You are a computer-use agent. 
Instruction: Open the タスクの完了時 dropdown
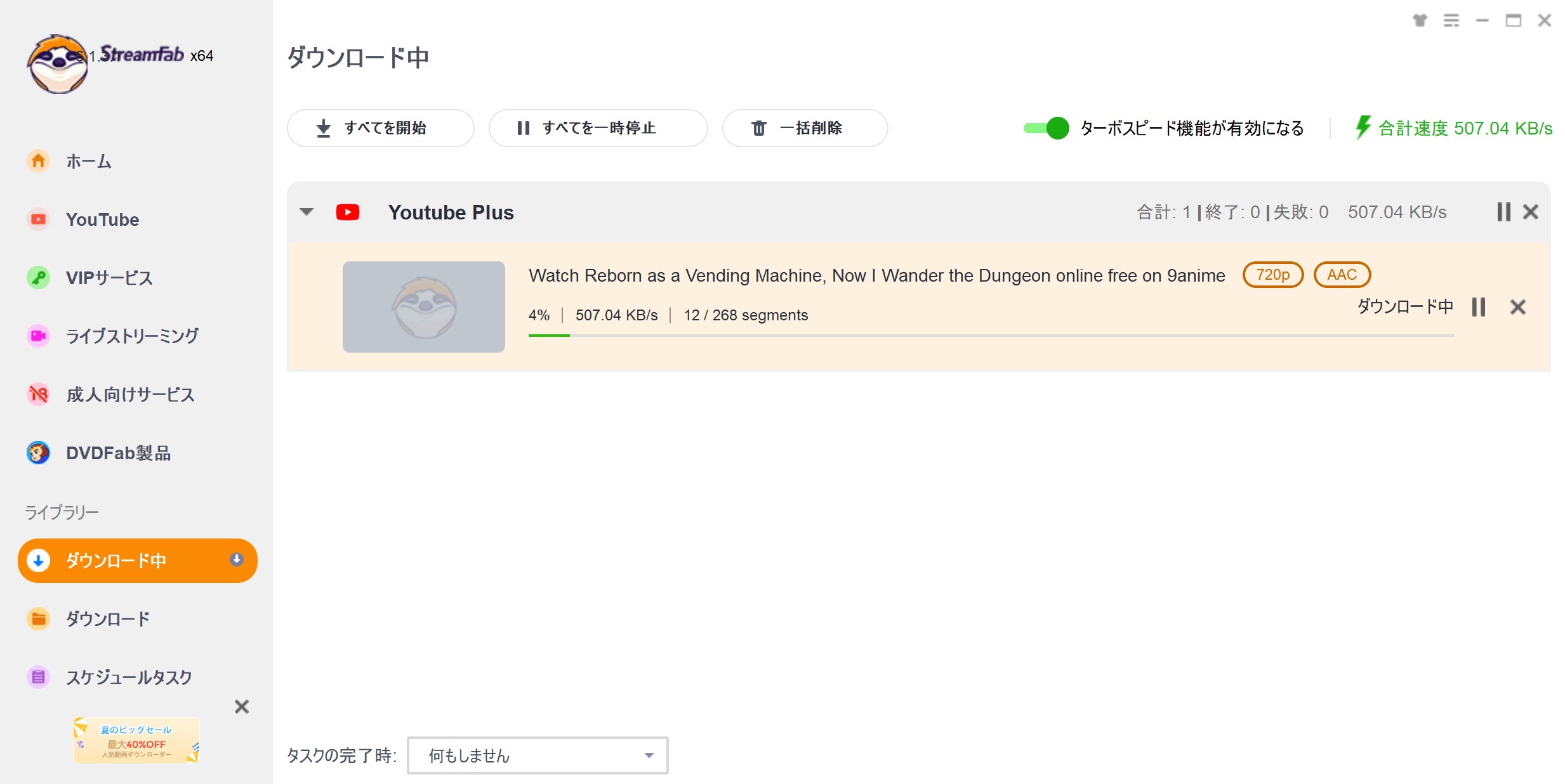click(x=538, y=755)
